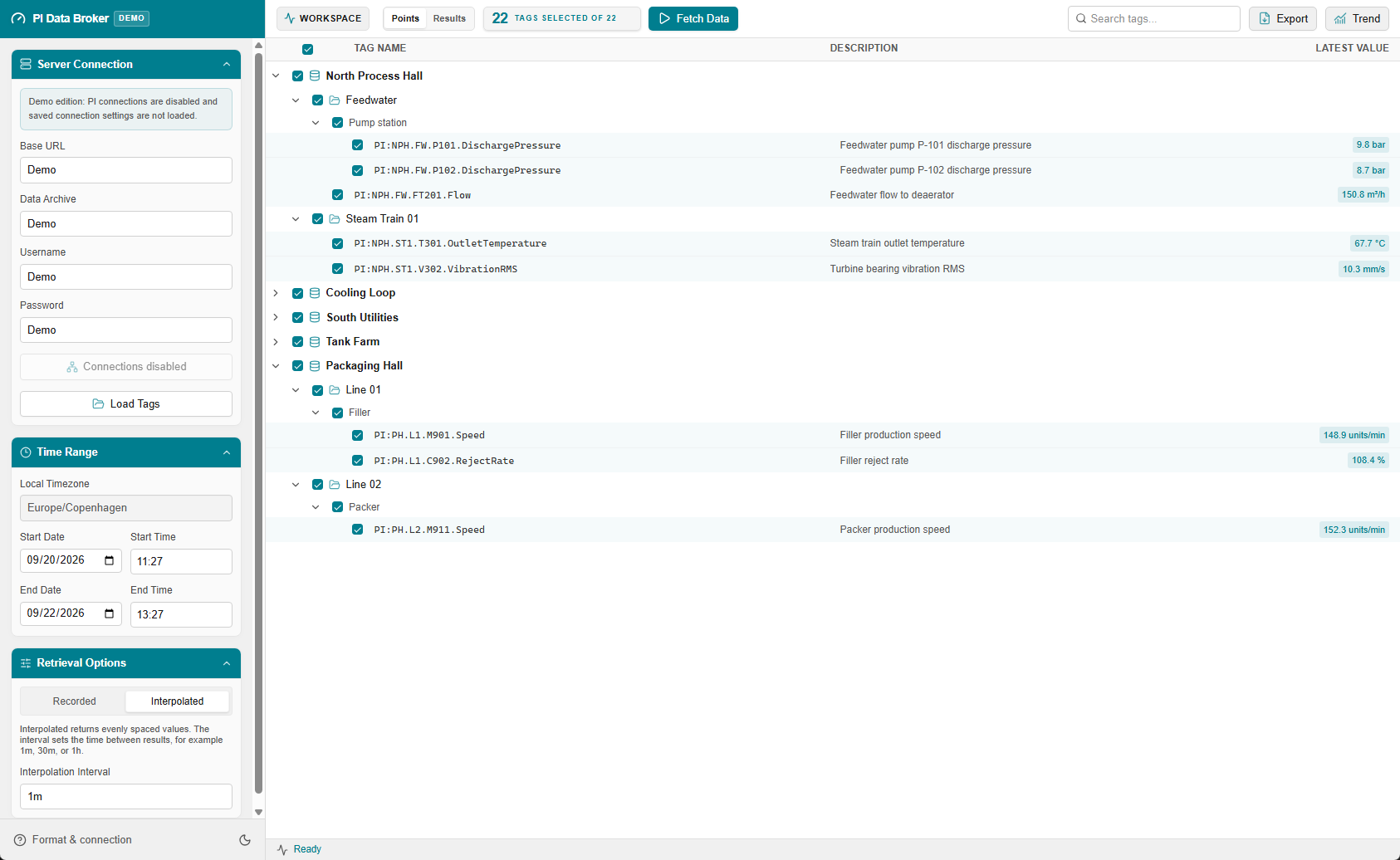This screenshot has height=860, width=1400.
Task: Click the status bar activity icon near Ready
Action: (x=282, y=849)
